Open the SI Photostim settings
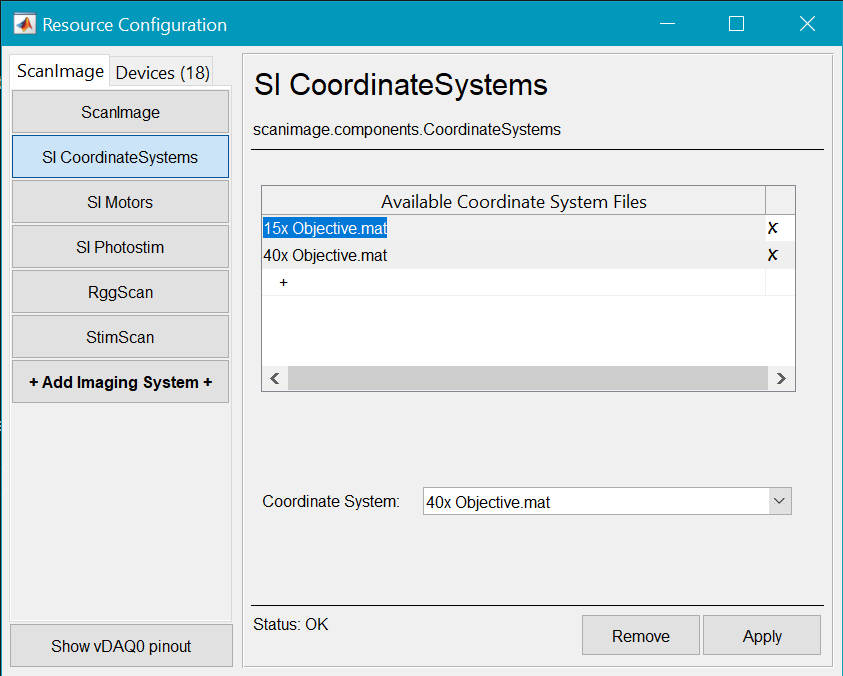 [120, 247]
